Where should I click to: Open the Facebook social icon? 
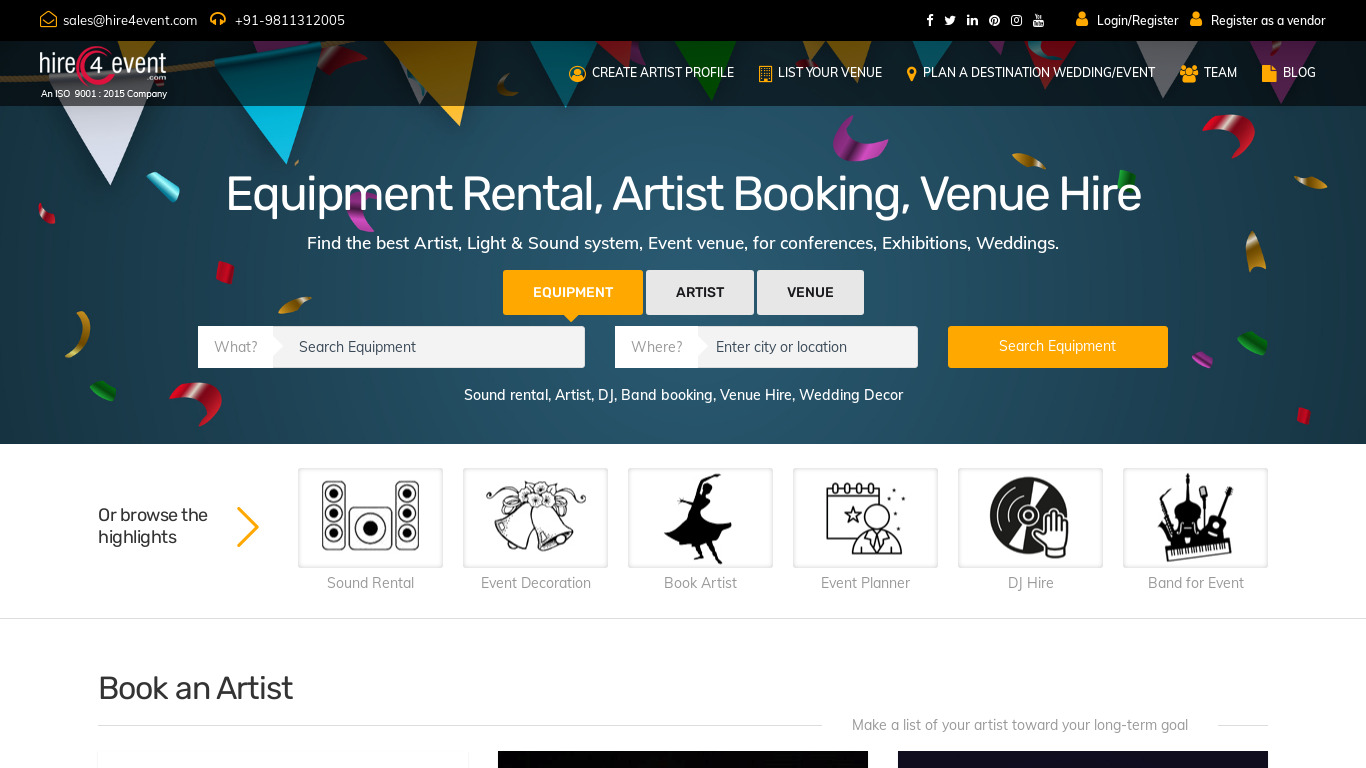(x=929, y=20)
